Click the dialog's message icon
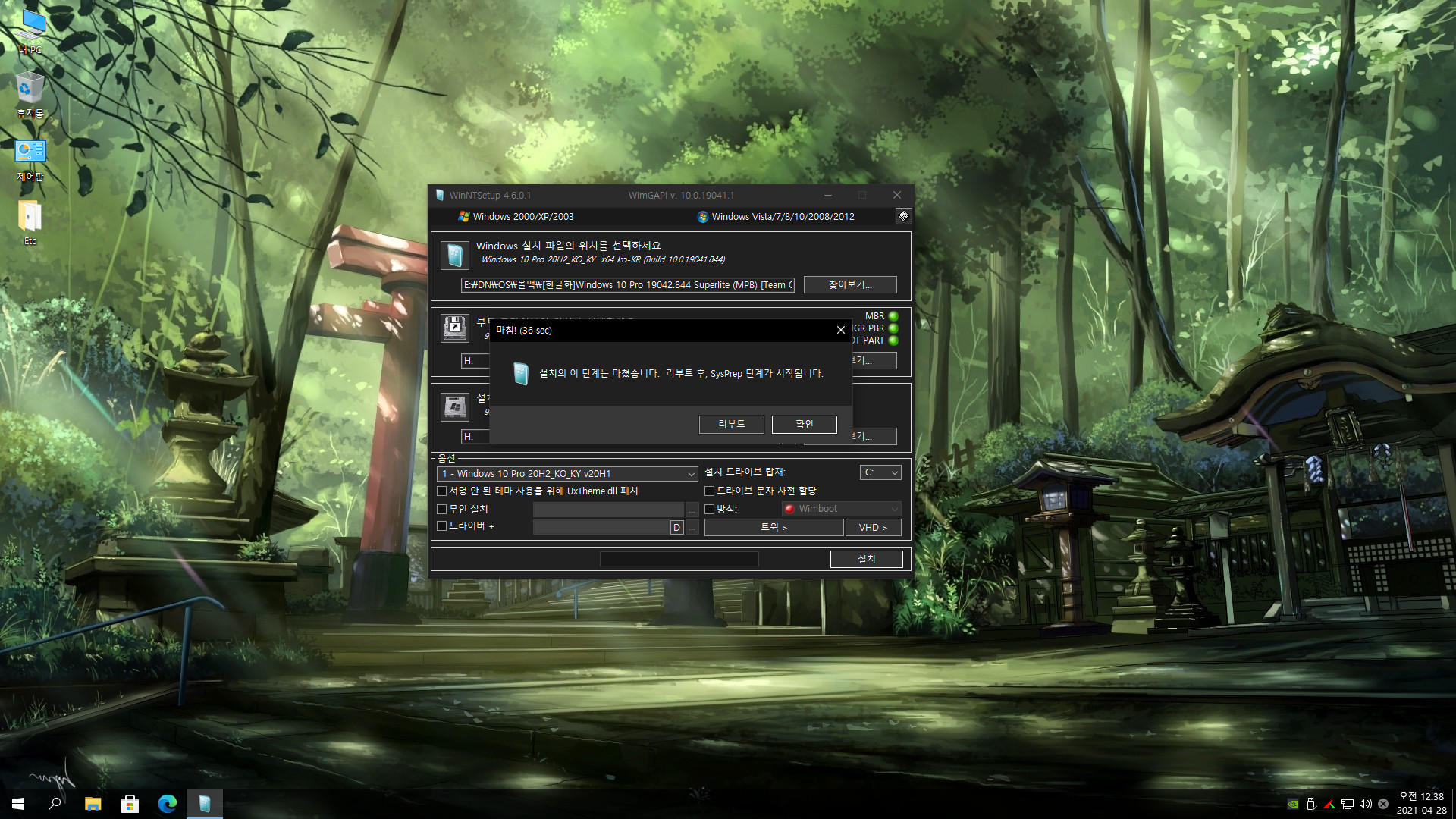 tap(520, 374)
